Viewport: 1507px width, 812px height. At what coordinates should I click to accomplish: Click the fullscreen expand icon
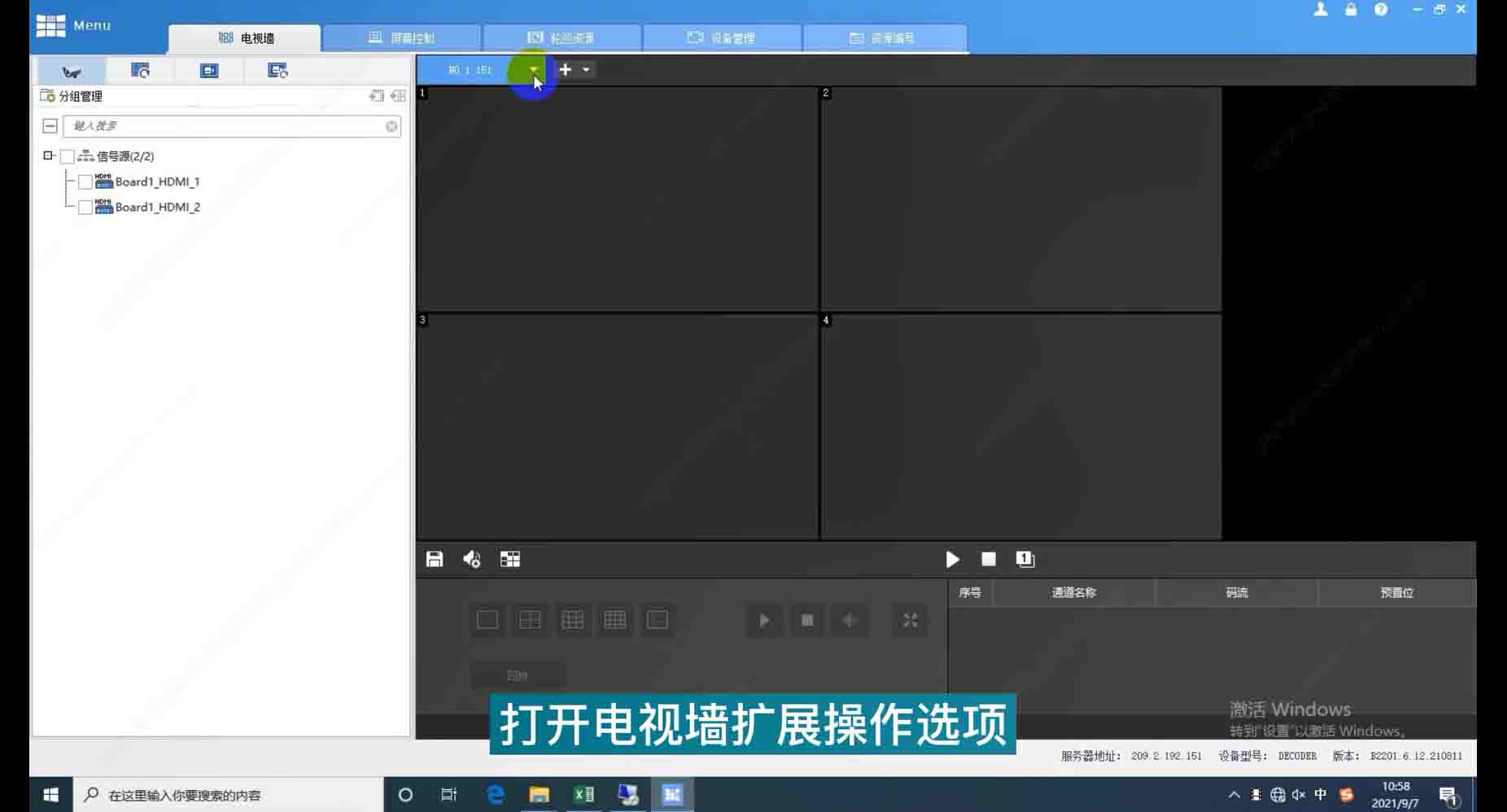click(x=910, y=621)
